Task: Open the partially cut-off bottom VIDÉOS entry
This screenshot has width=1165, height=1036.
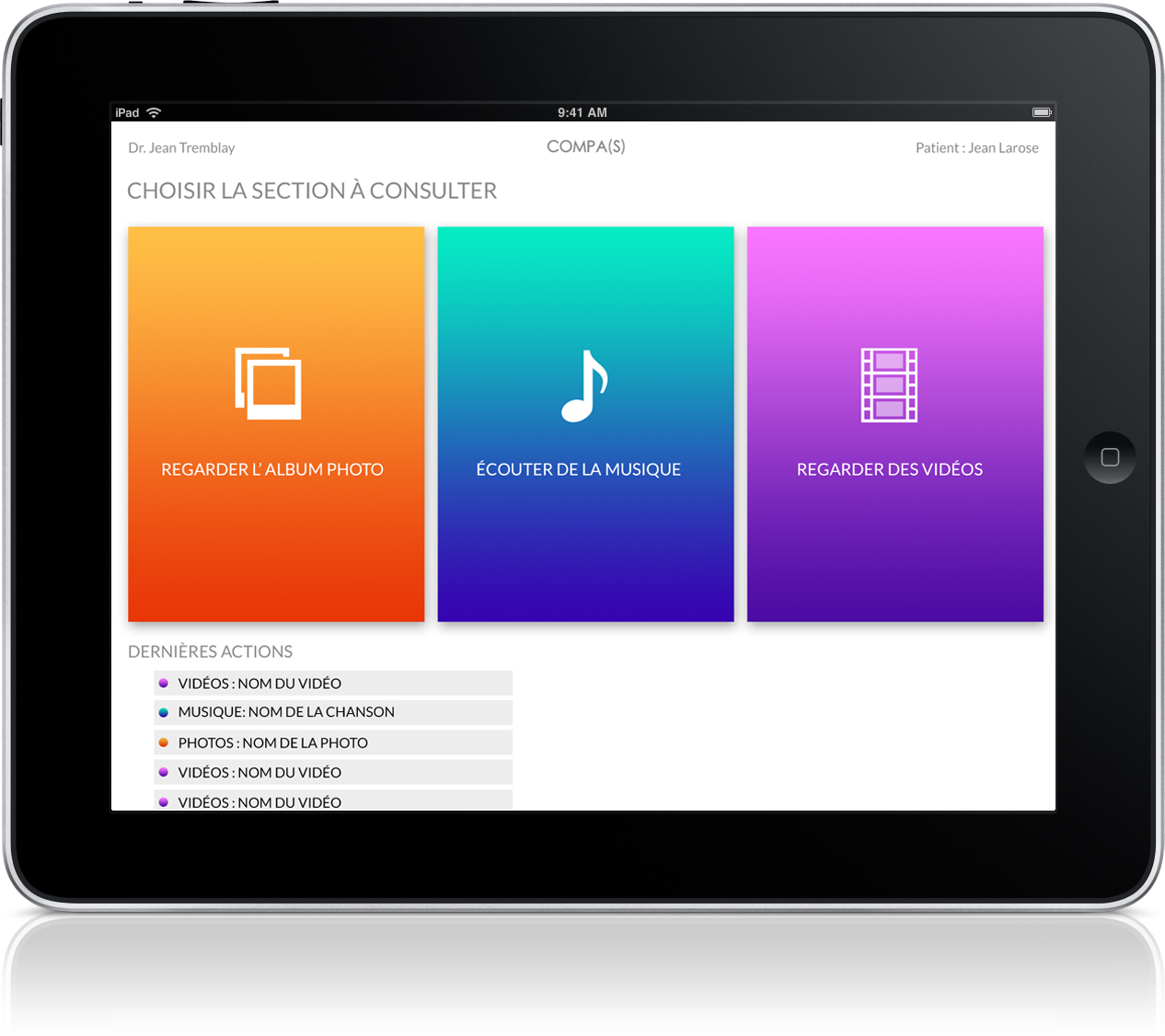Action: [260, 801]
